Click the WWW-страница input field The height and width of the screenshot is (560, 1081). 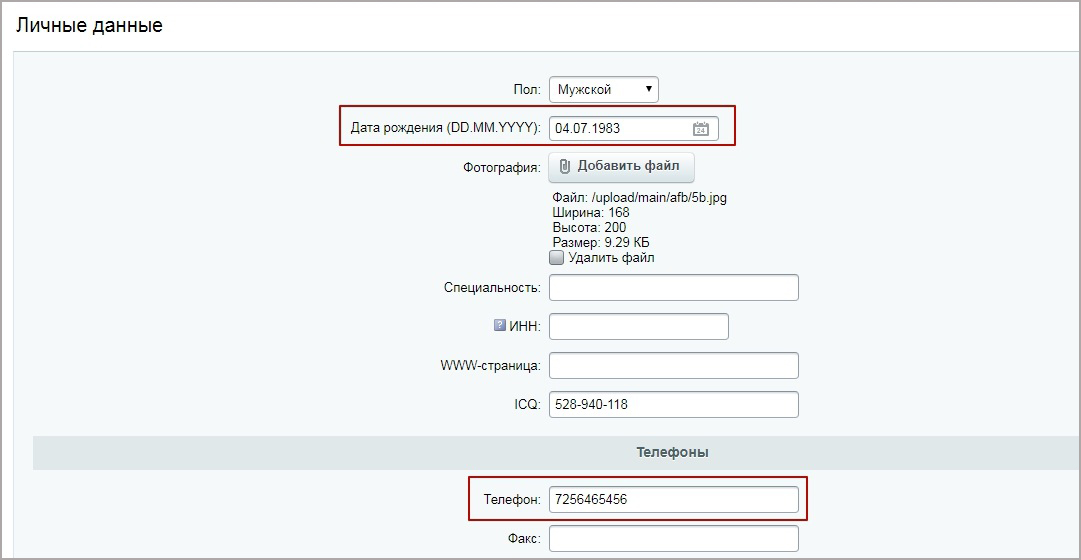coord(673,365)
